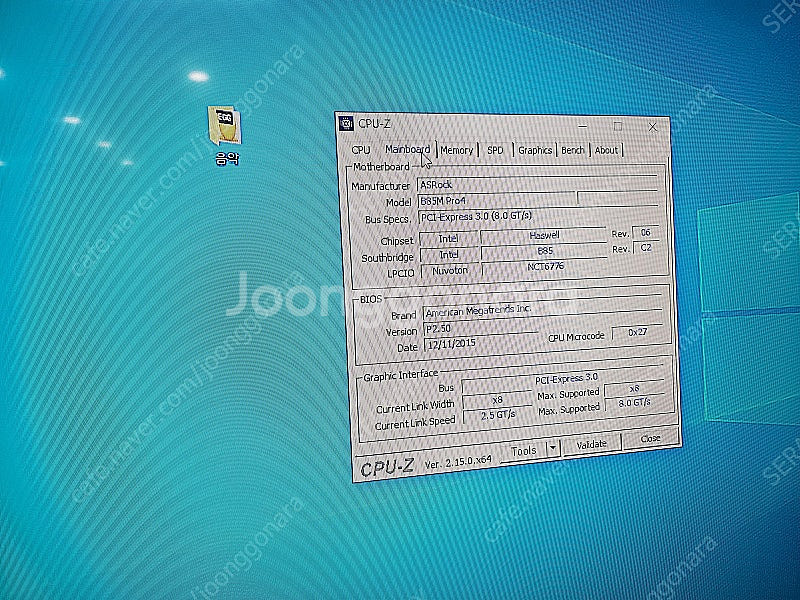Viewport: 800px width, 600px height.
Task: Minimize the CPU-Z window
Action: click(x=583, y=126)
